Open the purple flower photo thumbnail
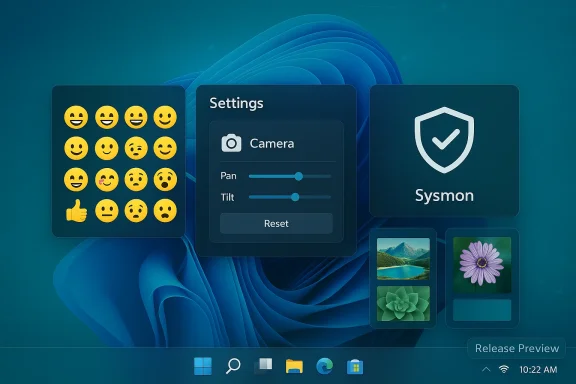 pos(482,265)
